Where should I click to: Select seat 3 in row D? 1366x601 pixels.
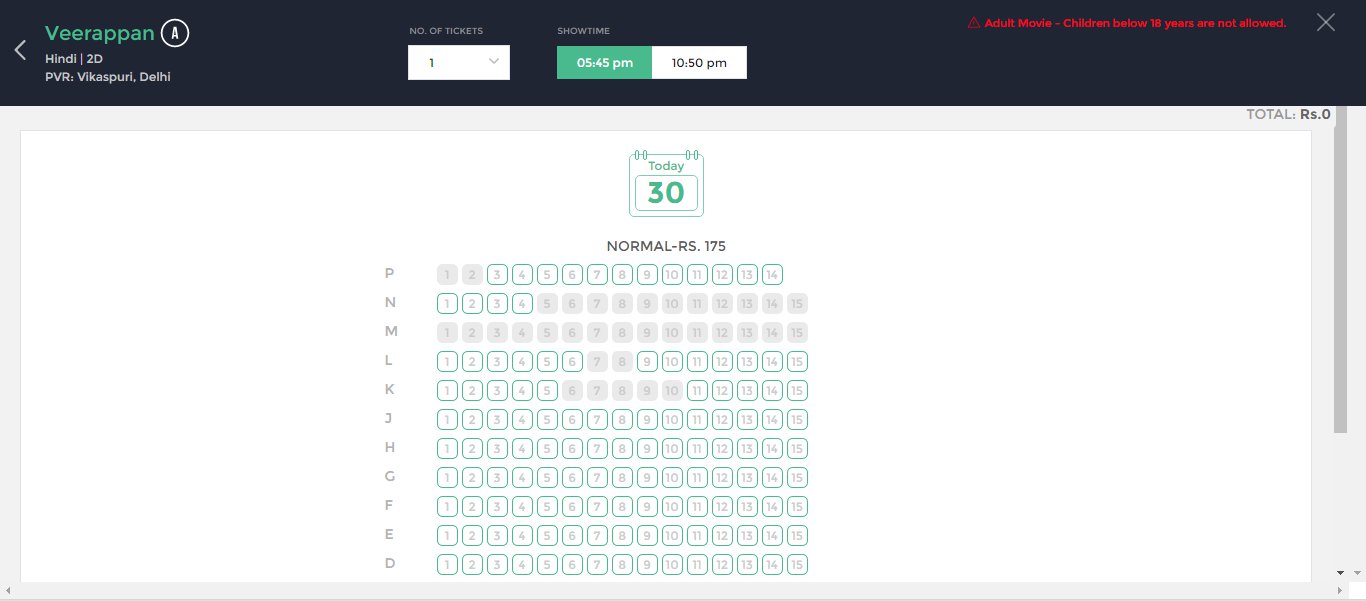pyautogui.click(x=497, y=564)
